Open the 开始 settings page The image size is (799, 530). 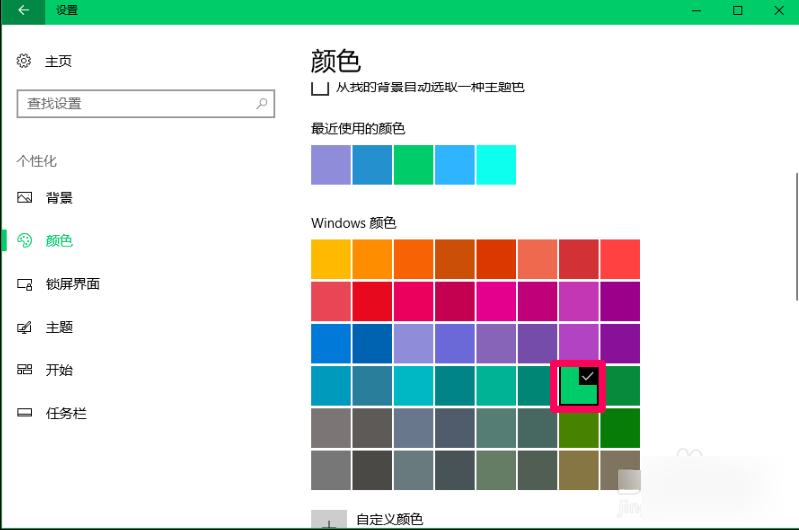(59, 369)
